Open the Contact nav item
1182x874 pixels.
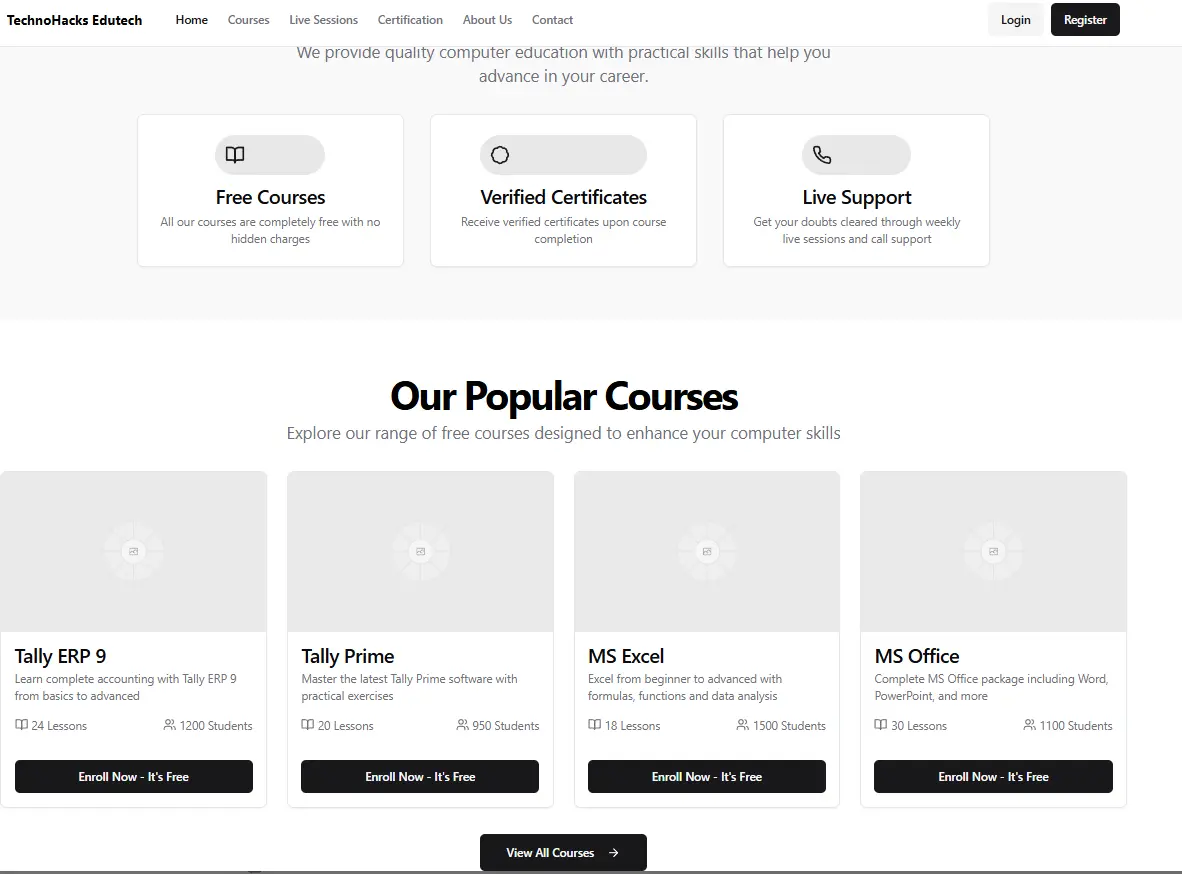coord(553,20)
